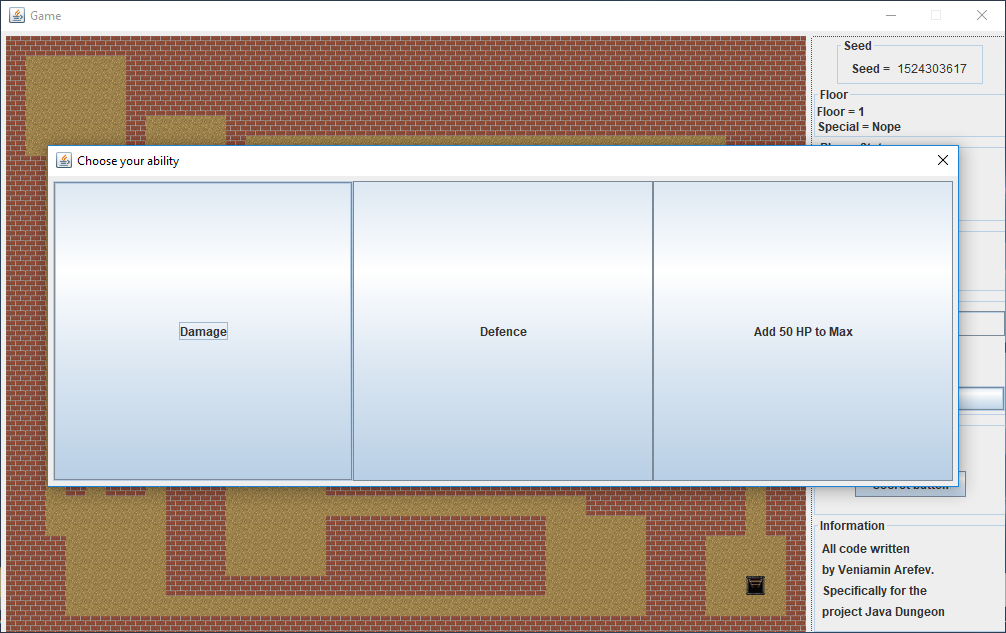Close the Choose your ability dialog
The height and width of the screenshot is (633, 1006).
(942, 160)
